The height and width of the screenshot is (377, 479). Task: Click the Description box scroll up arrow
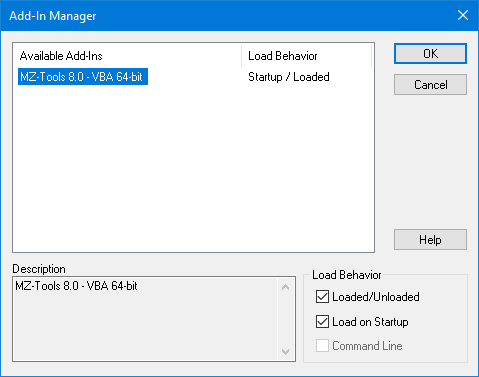(x=285, y=287)
